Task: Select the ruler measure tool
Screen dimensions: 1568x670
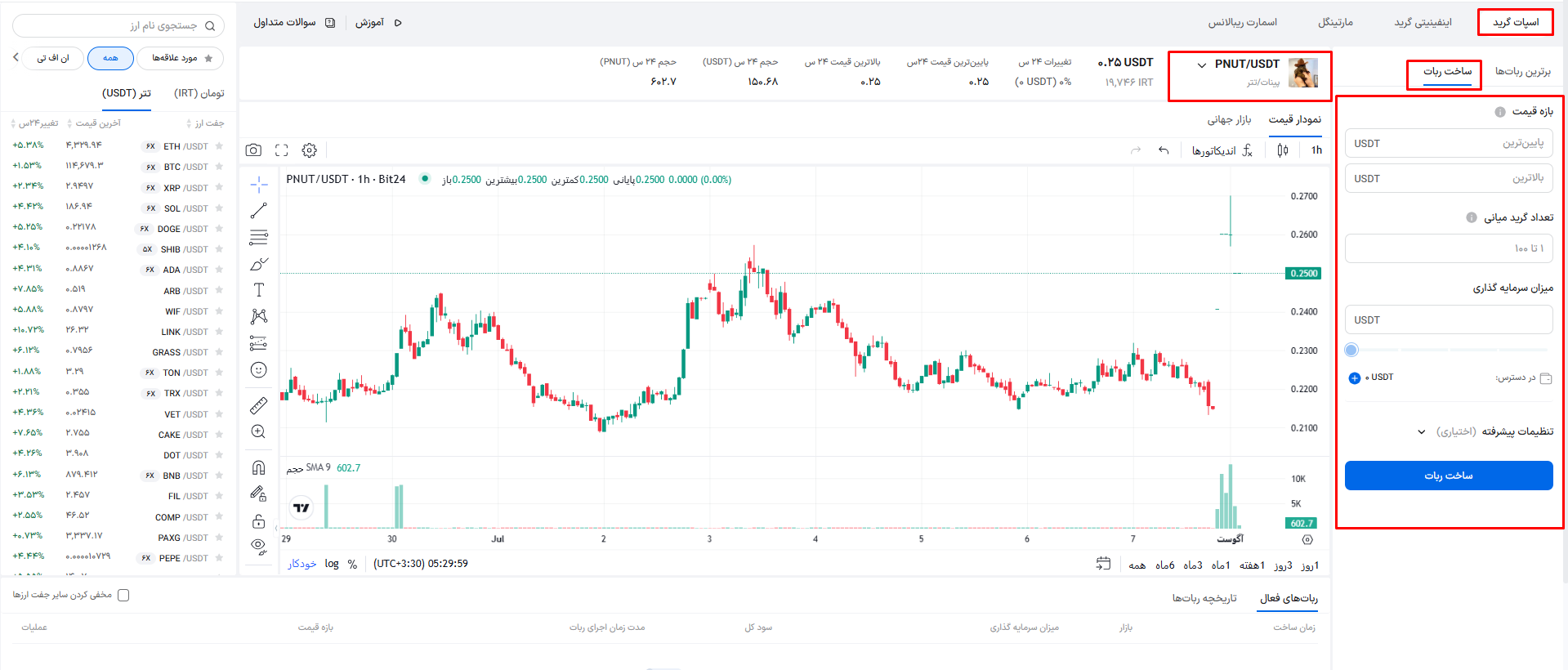Action: click(258, 405)
